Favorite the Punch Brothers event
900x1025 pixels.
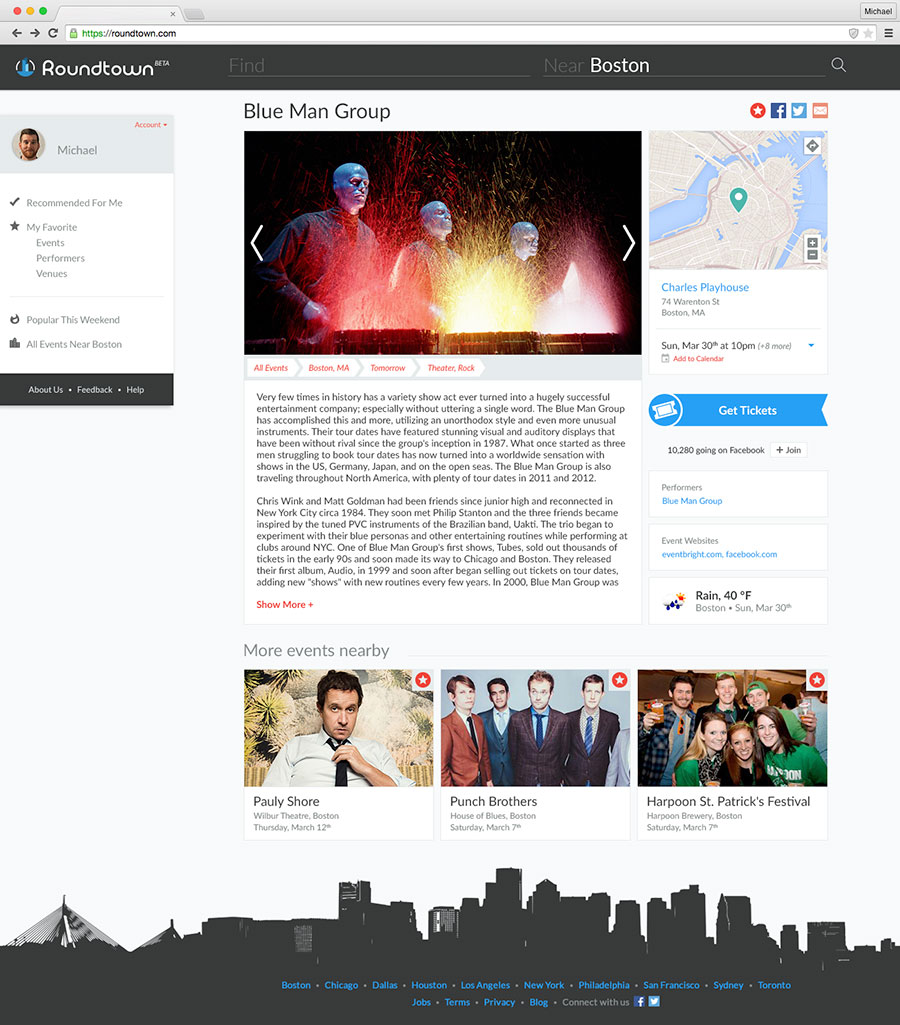(x=620, y=680)
